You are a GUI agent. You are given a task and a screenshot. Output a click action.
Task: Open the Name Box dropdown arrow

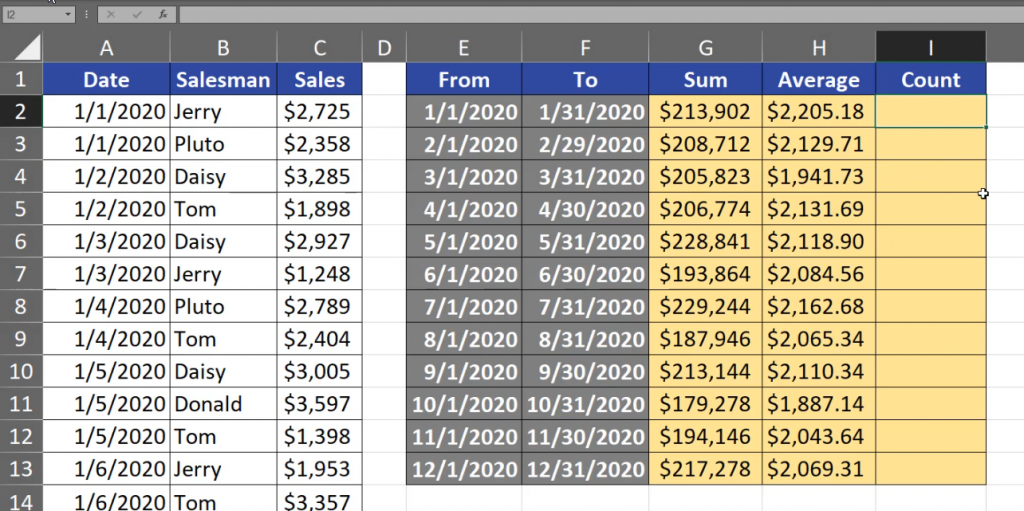click(68, 15)
